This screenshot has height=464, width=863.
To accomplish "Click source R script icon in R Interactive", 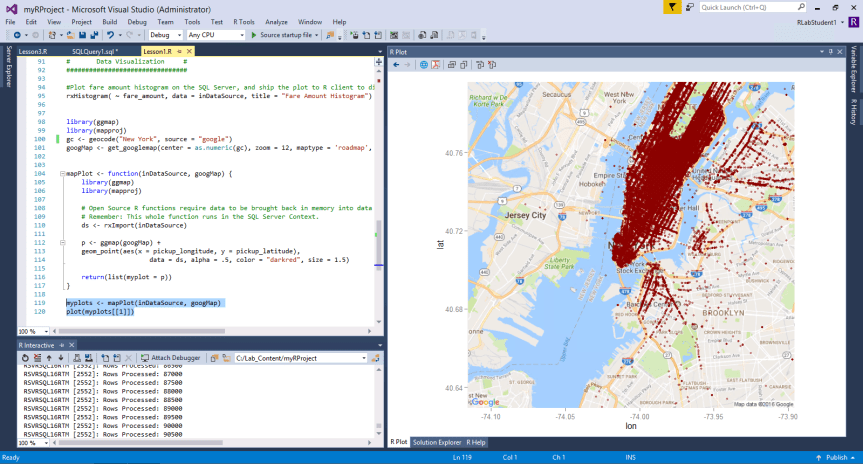I will point(105,358).
